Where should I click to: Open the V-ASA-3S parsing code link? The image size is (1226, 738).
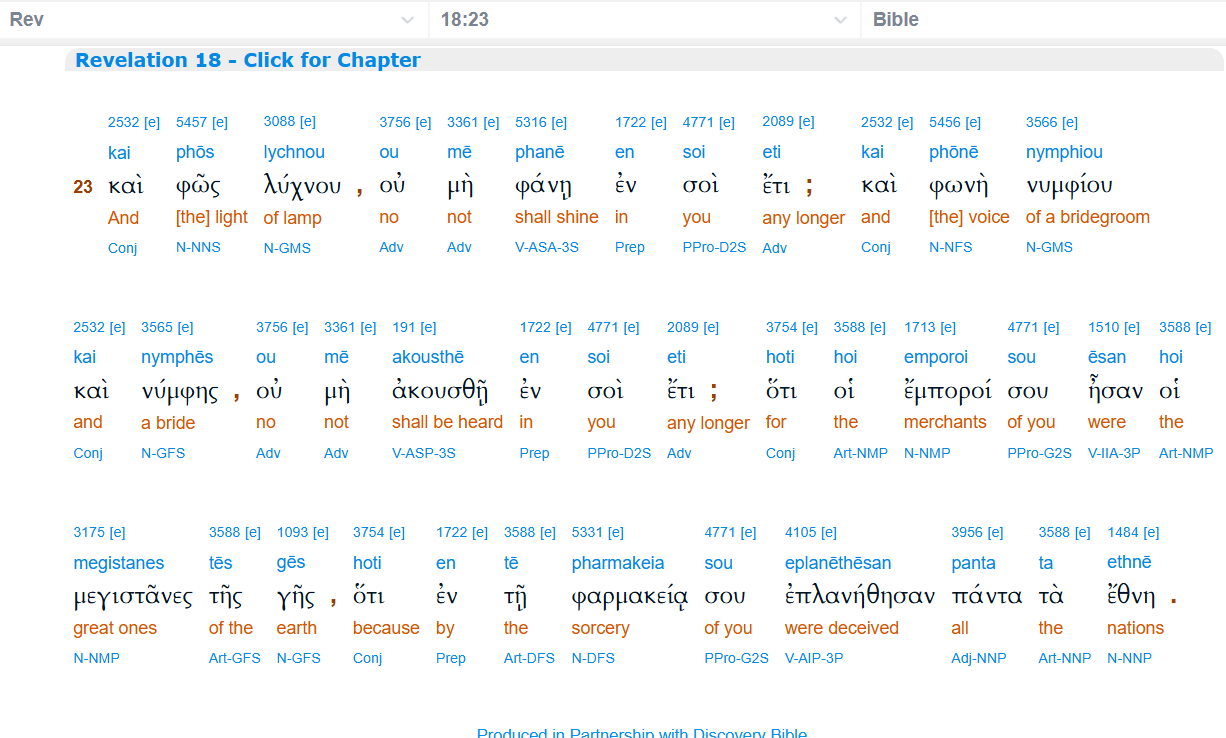546,247
